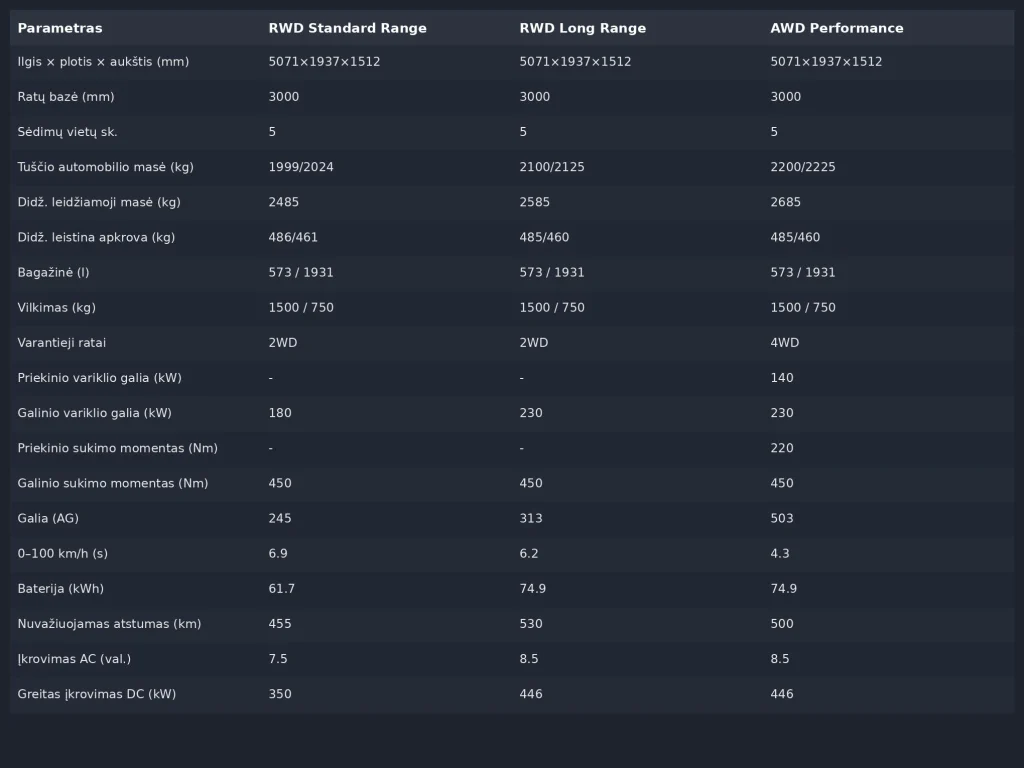Select the 530 driving range value
The image size is (1024, 768).
pos(531,624)
